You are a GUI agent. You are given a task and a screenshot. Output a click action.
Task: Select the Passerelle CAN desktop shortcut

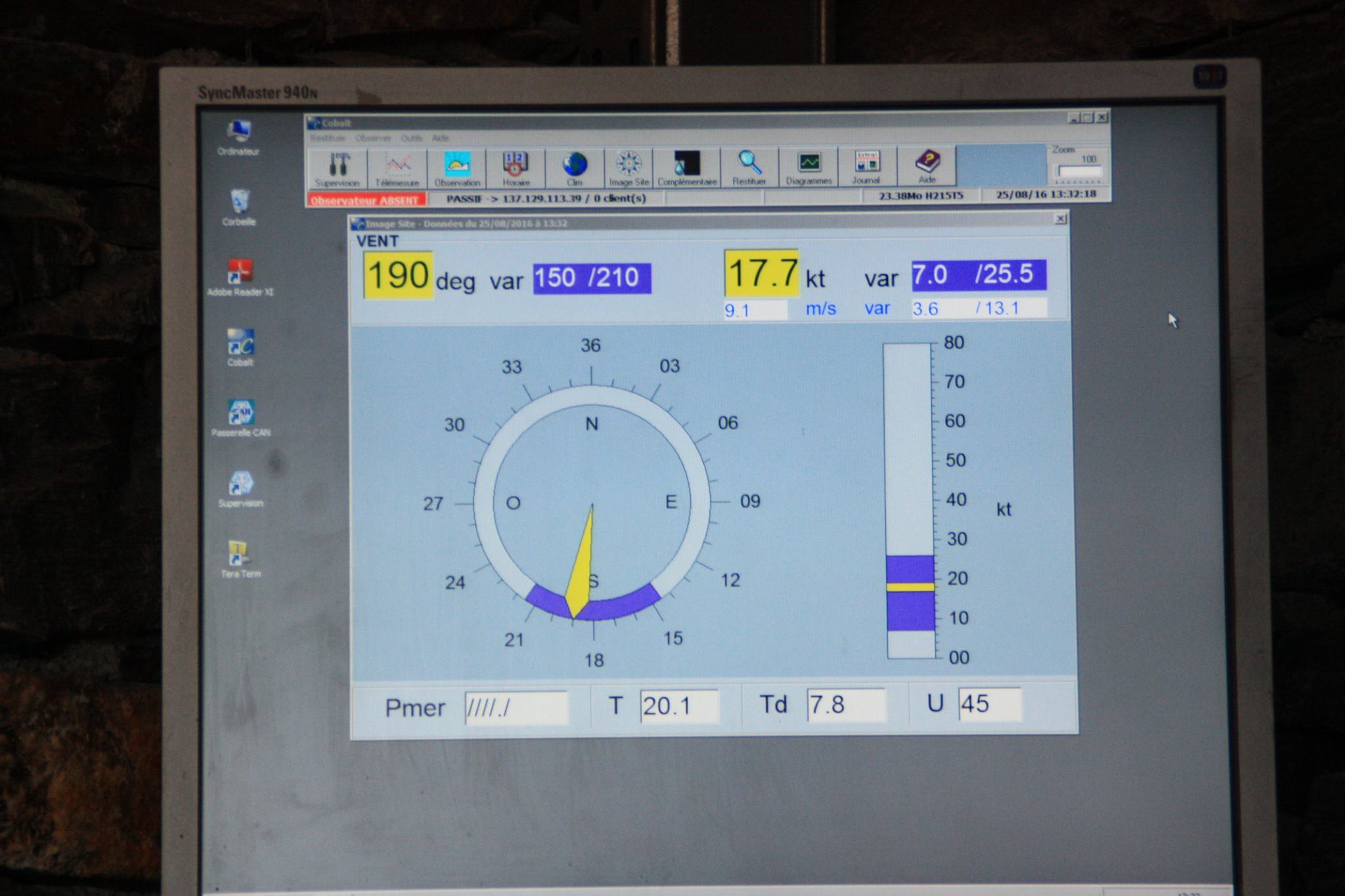(241, 418)
